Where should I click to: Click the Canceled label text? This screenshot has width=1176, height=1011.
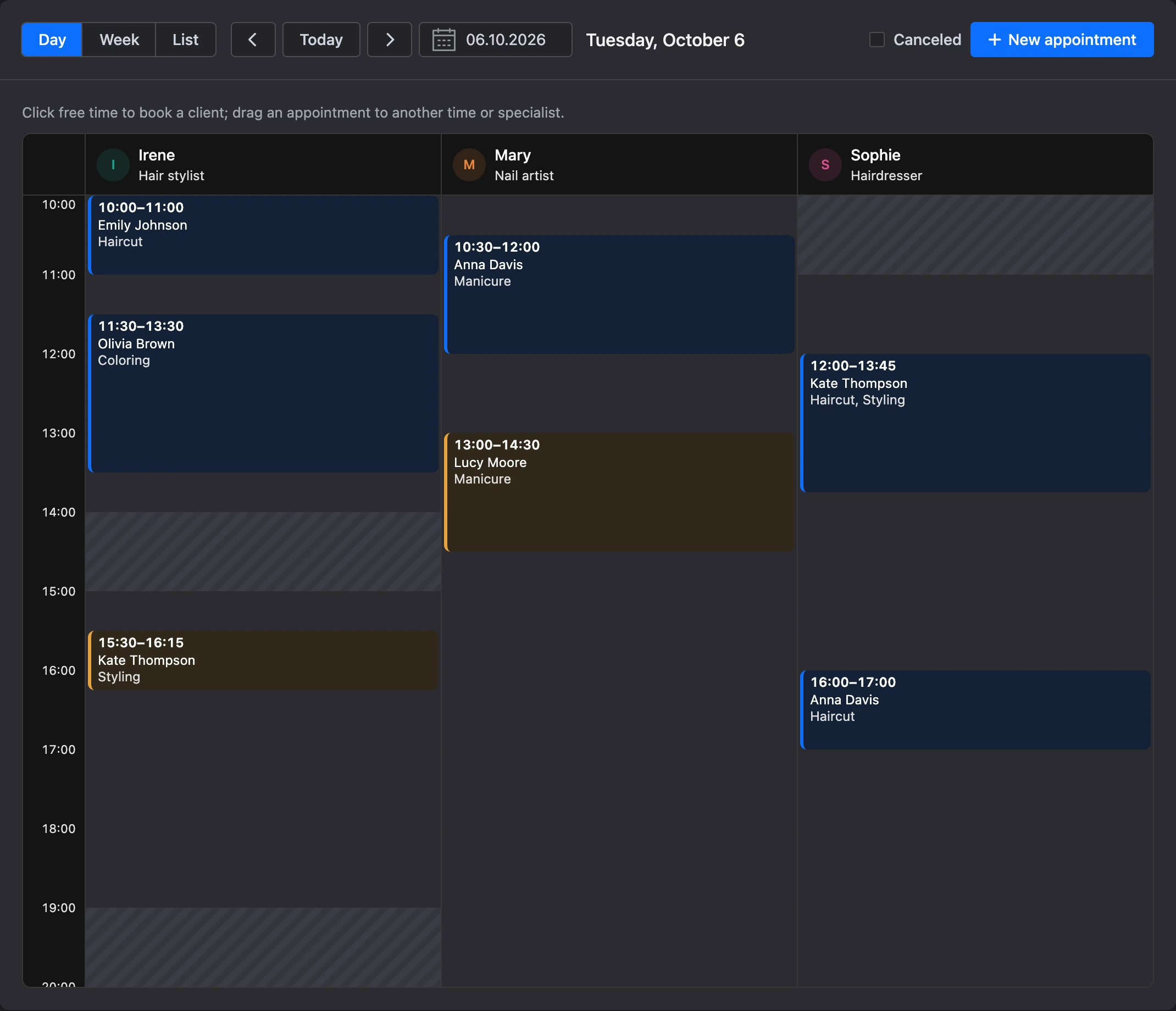(x=928, y=40)
